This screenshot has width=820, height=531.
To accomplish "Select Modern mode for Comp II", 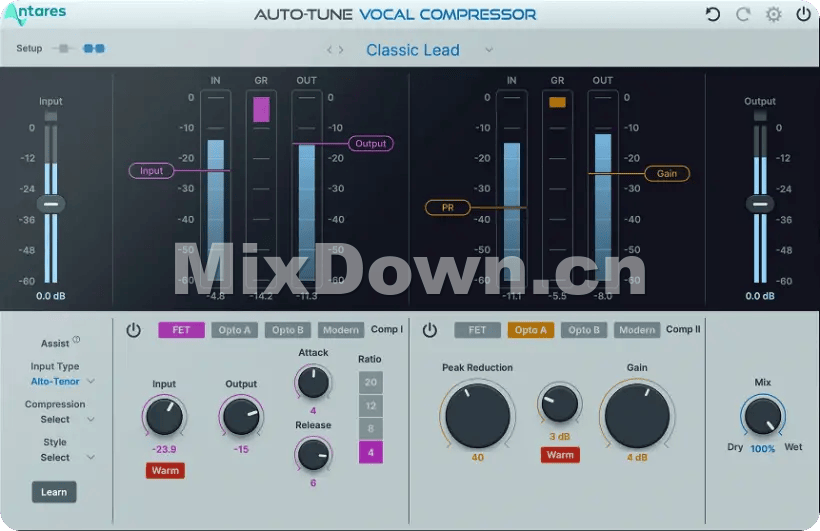I will pos(637,330).
